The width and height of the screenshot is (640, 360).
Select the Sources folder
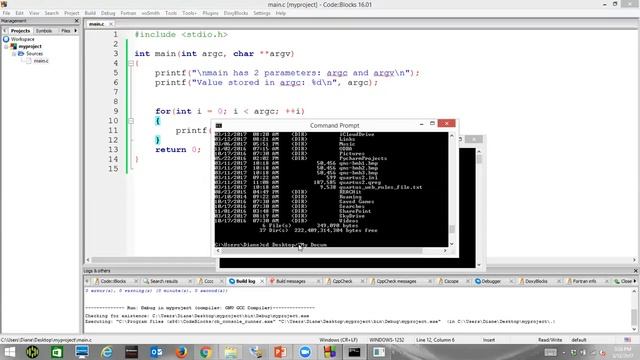point(34,53)
